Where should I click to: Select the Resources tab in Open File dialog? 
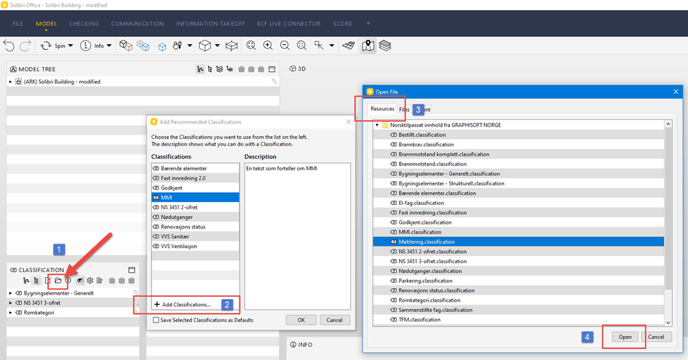click(382, 109)
